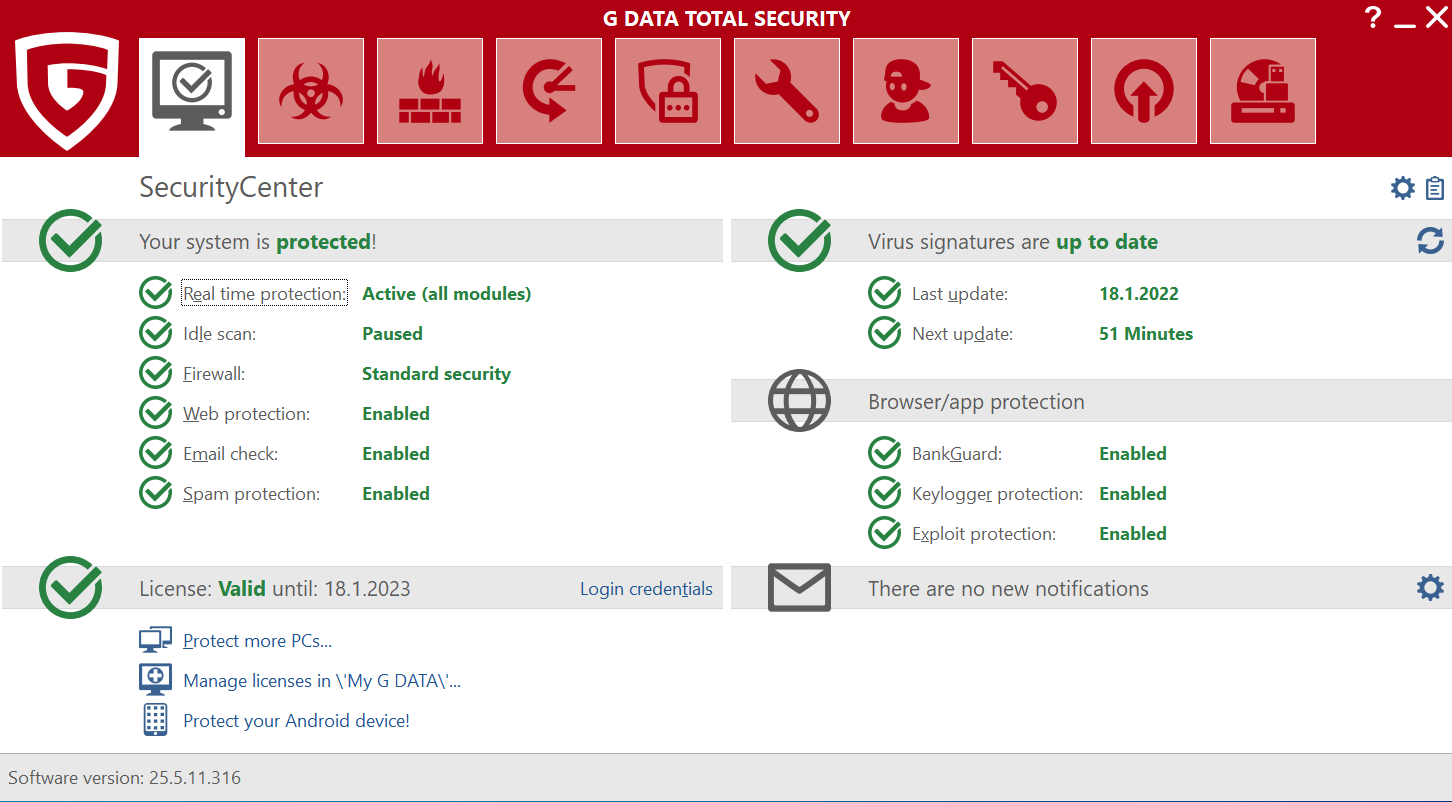The width and height of the screenshot is (1452, 802).
Task: Click checkmark beside Email check
Action: pyautogui.click(x=155, y=453)
